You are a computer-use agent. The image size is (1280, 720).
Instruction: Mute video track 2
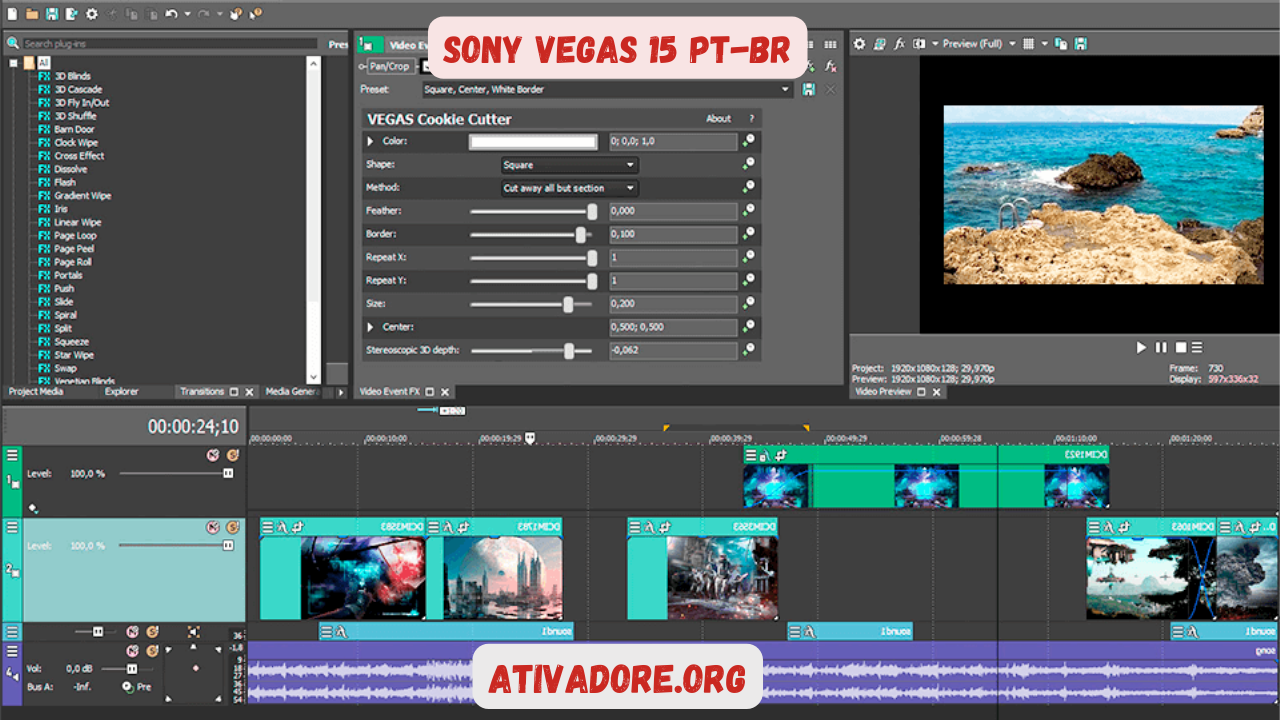(x=213, y=527)
